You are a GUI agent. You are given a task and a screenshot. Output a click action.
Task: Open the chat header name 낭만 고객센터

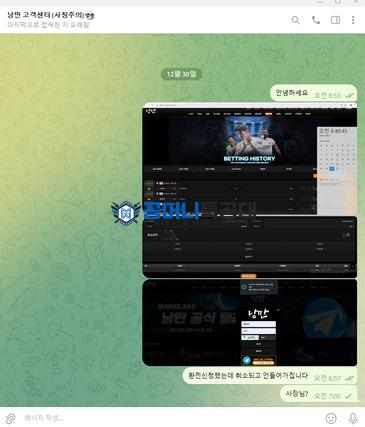pyautogui.click(x=51, y=15)
